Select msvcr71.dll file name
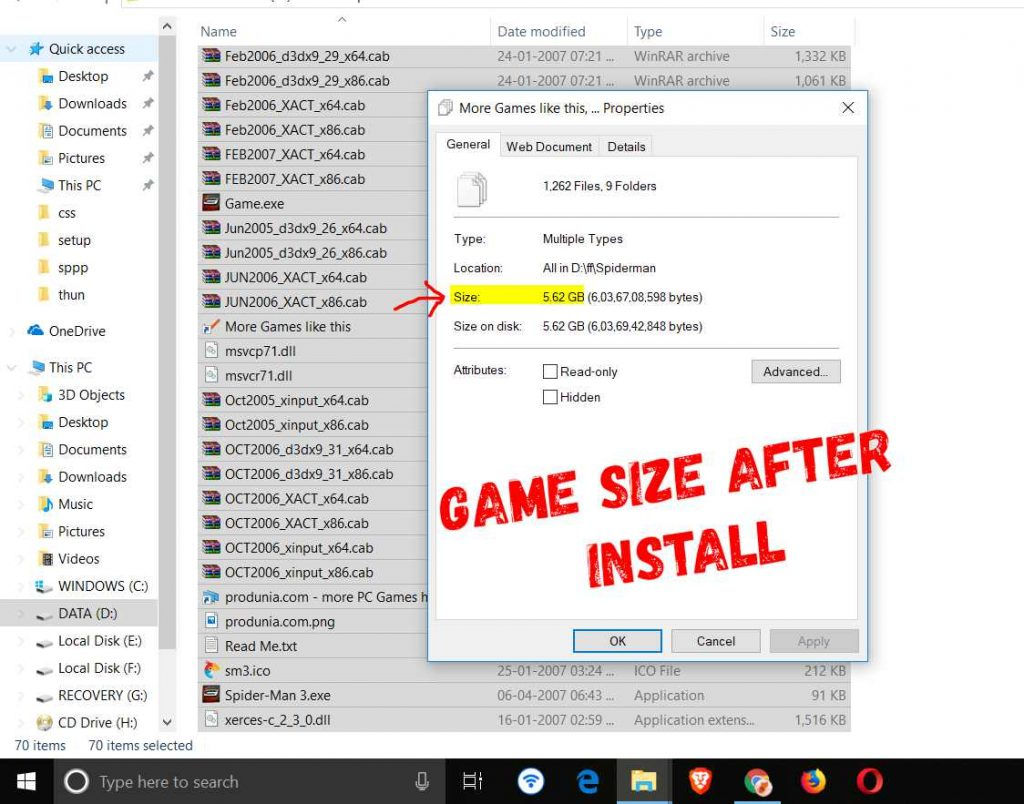1024x804 pixels. [258, 376]
